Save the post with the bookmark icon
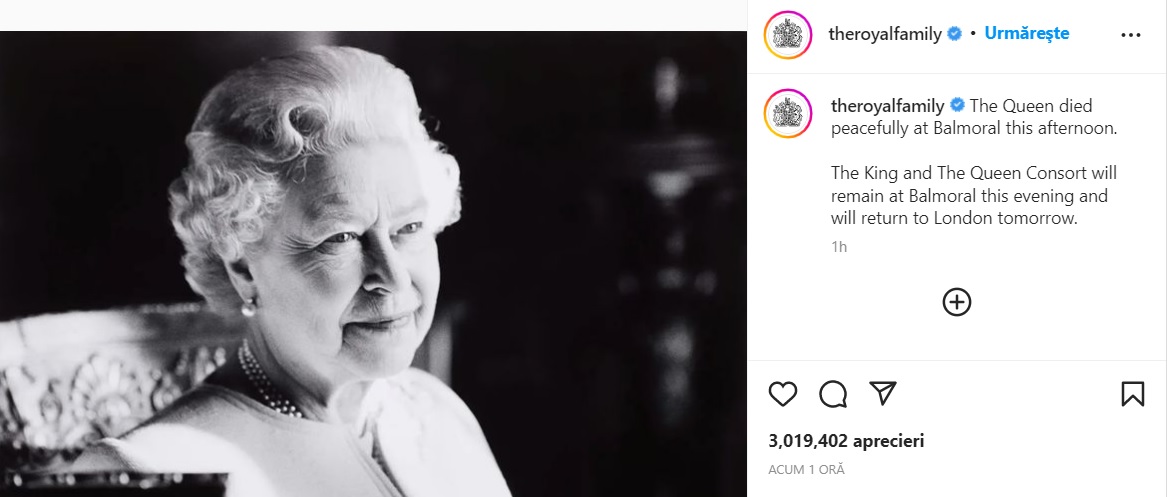 coord(1132,394)
